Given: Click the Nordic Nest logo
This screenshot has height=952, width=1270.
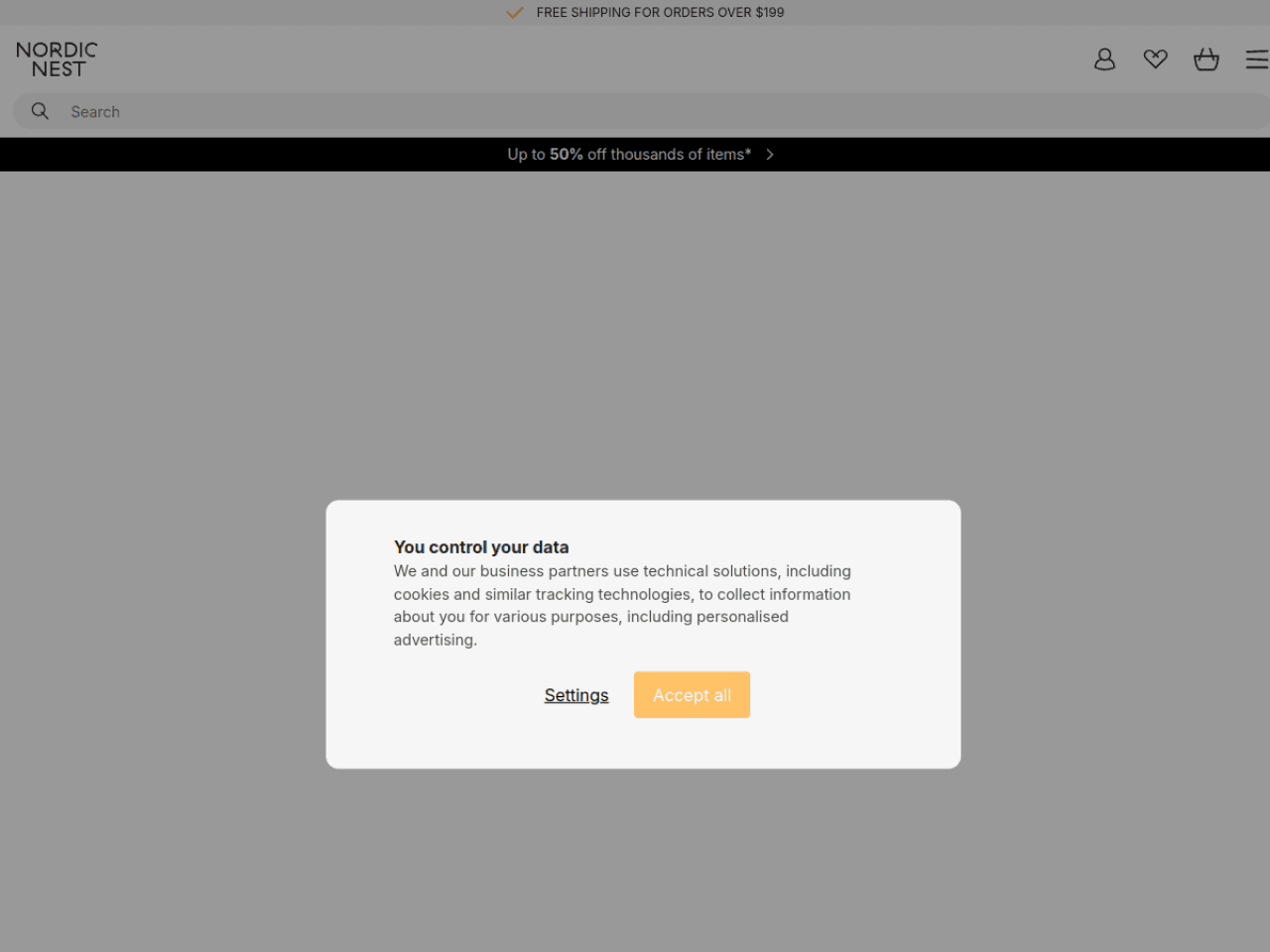Looking at the screenshot, I should [57, 59].
